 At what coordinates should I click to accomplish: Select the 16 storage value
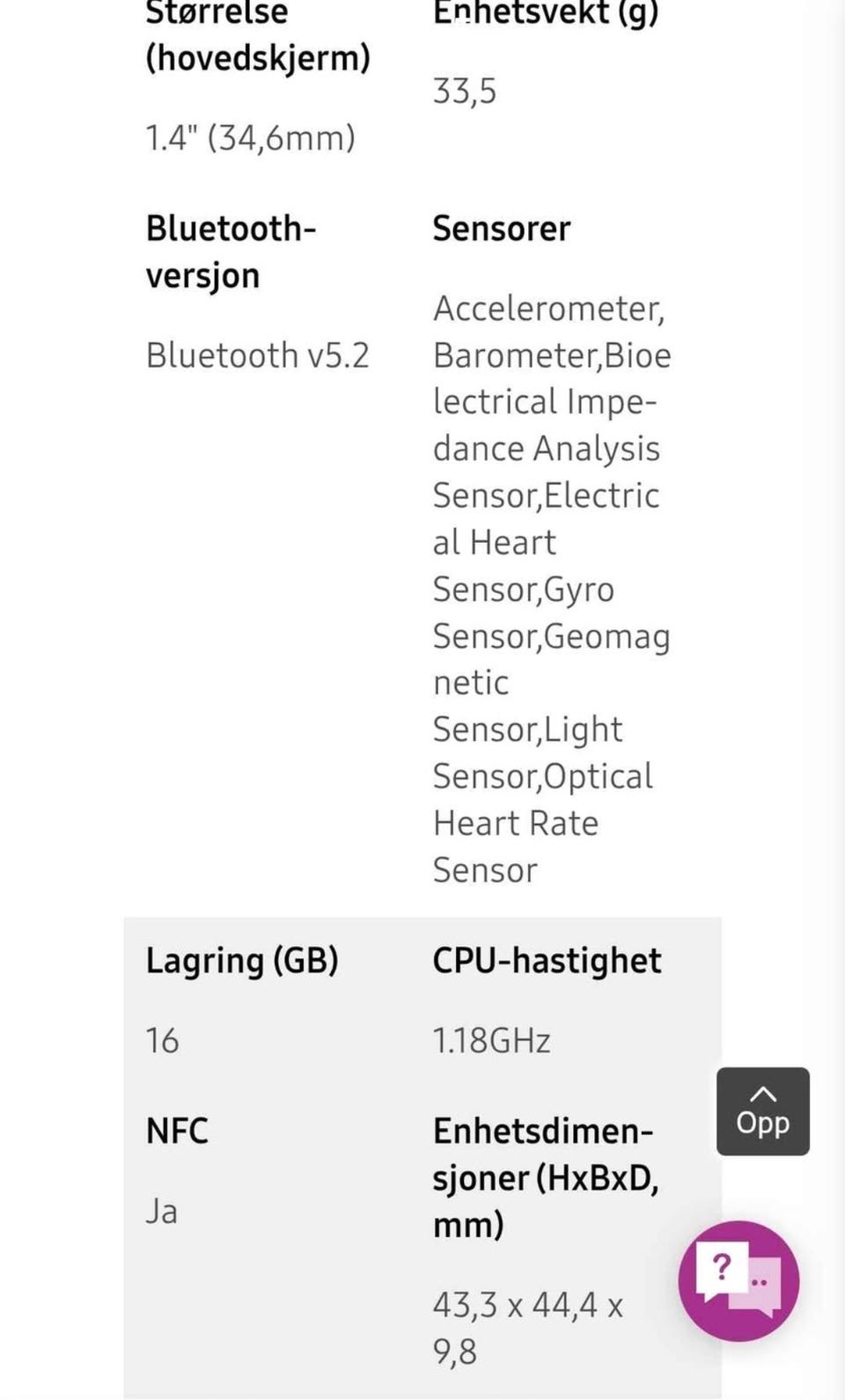163,1041
